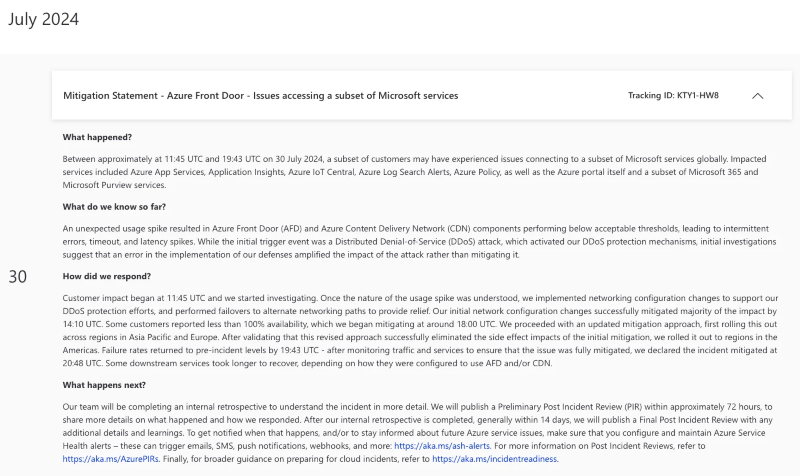Open the aka.ms/AzurePIRs link
800x476 pixels.
coord(111,459)
